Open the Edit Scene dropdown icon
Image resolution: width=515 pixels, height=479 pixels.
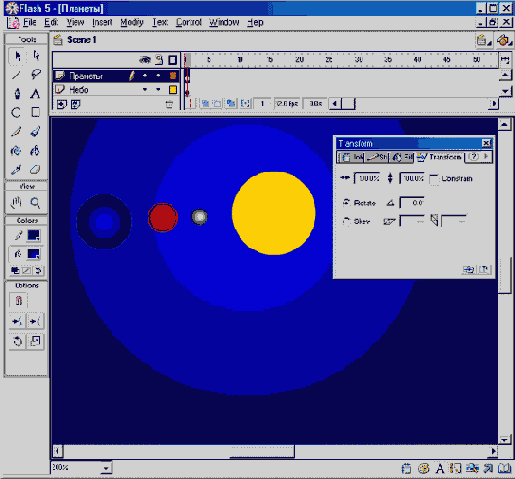484,41
